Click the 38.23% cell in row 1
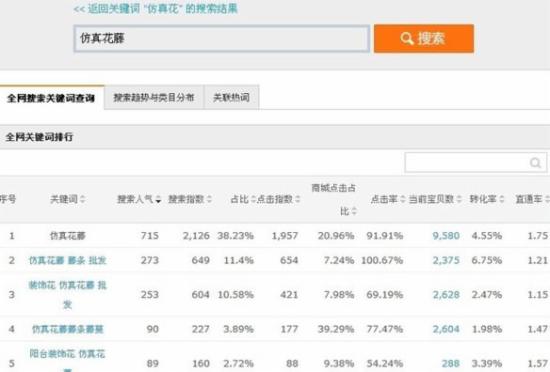 (x=235, y=236)
